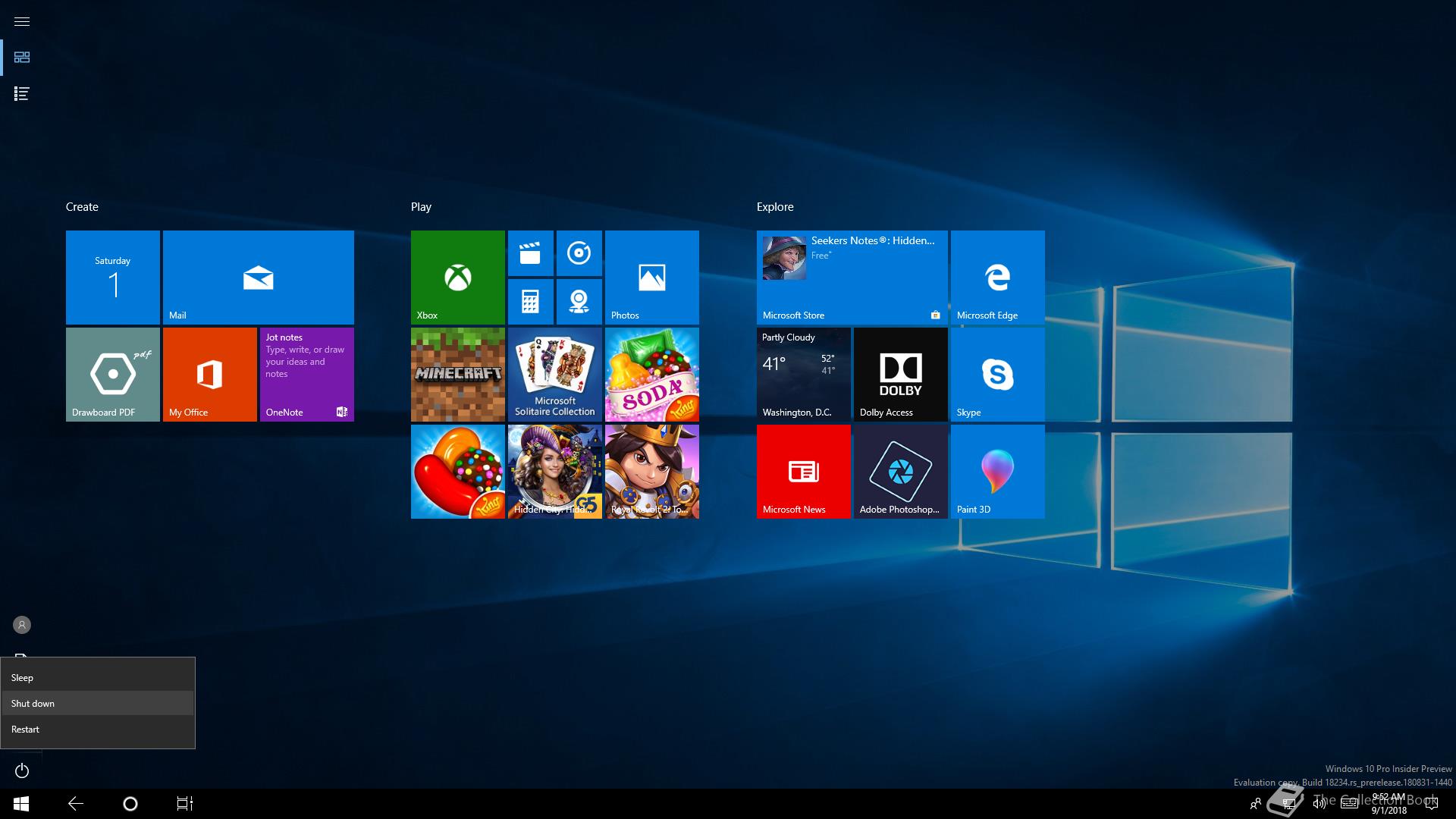Viewport: 1456px width, 819px height.
Task: Open the OneNote tile
Action: (307, 375)
